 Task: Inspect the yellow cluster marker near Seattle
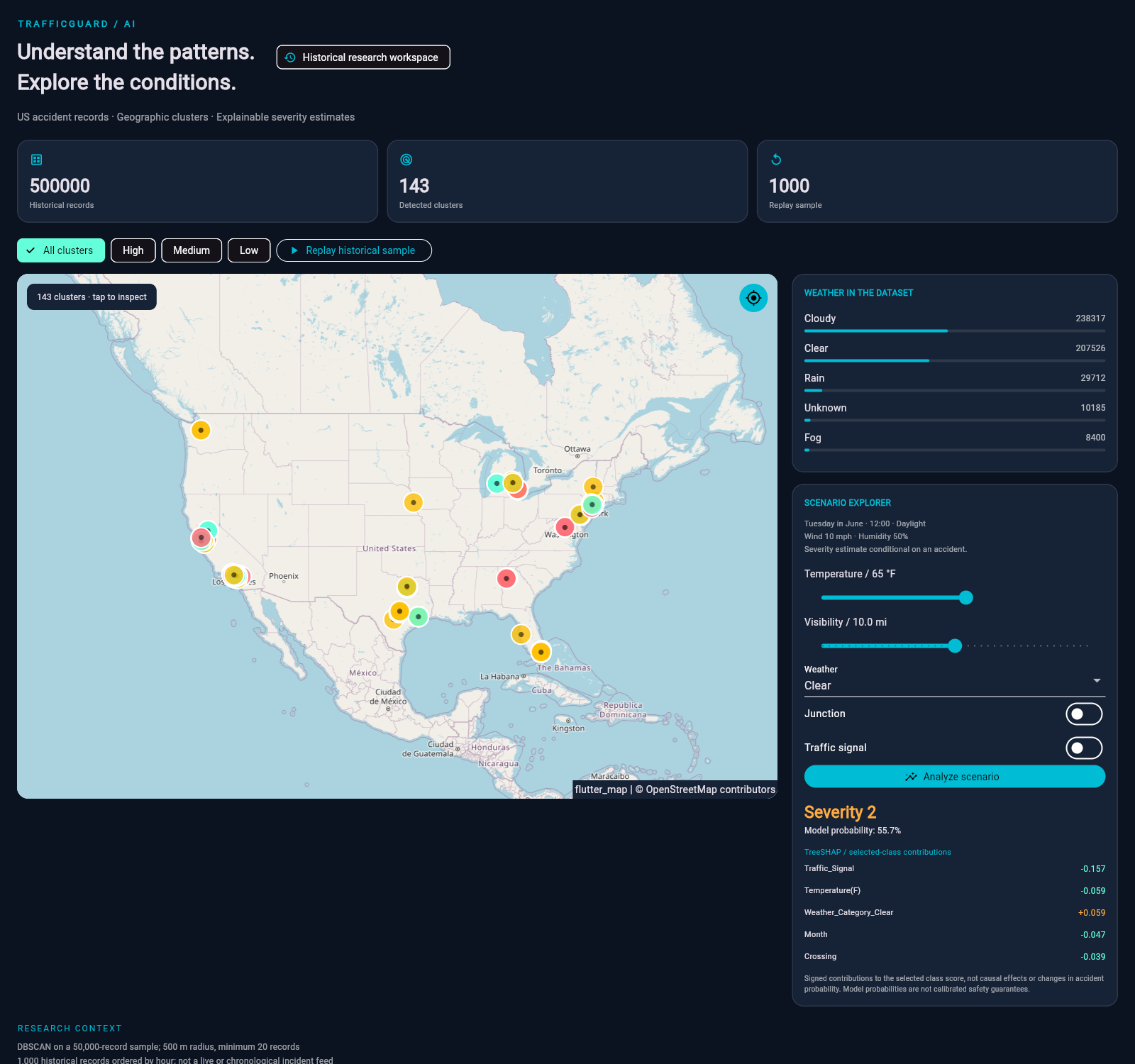tap(201, 430)
